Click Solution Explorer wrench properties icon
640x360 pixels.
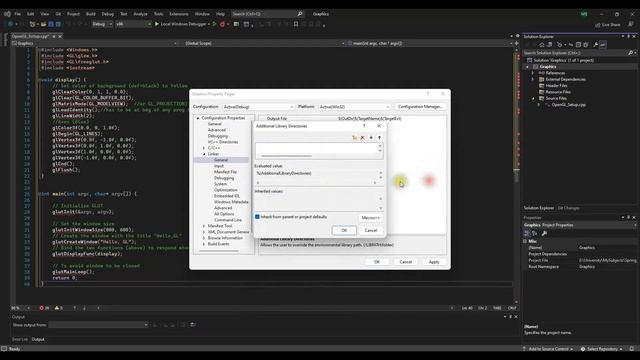pos(595,45)
